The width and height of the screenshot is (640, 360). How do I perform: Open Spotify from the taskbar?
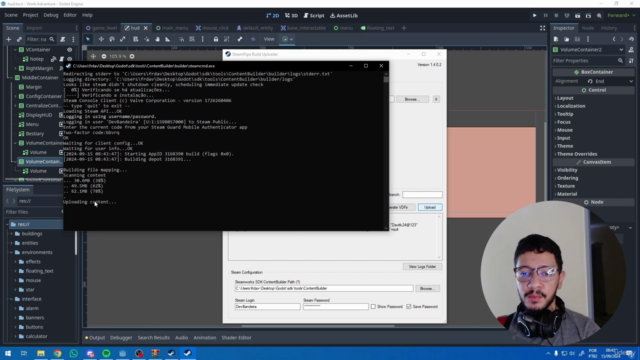[x=106, y=353]
